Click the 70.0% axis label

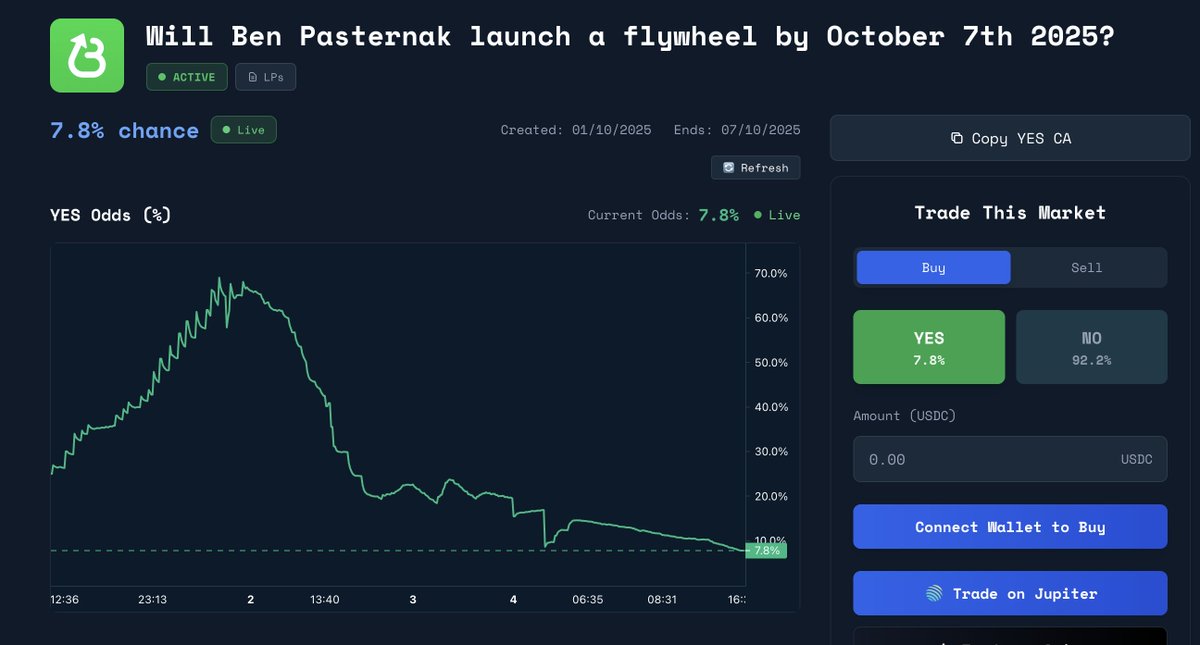(x=770, y=273)
